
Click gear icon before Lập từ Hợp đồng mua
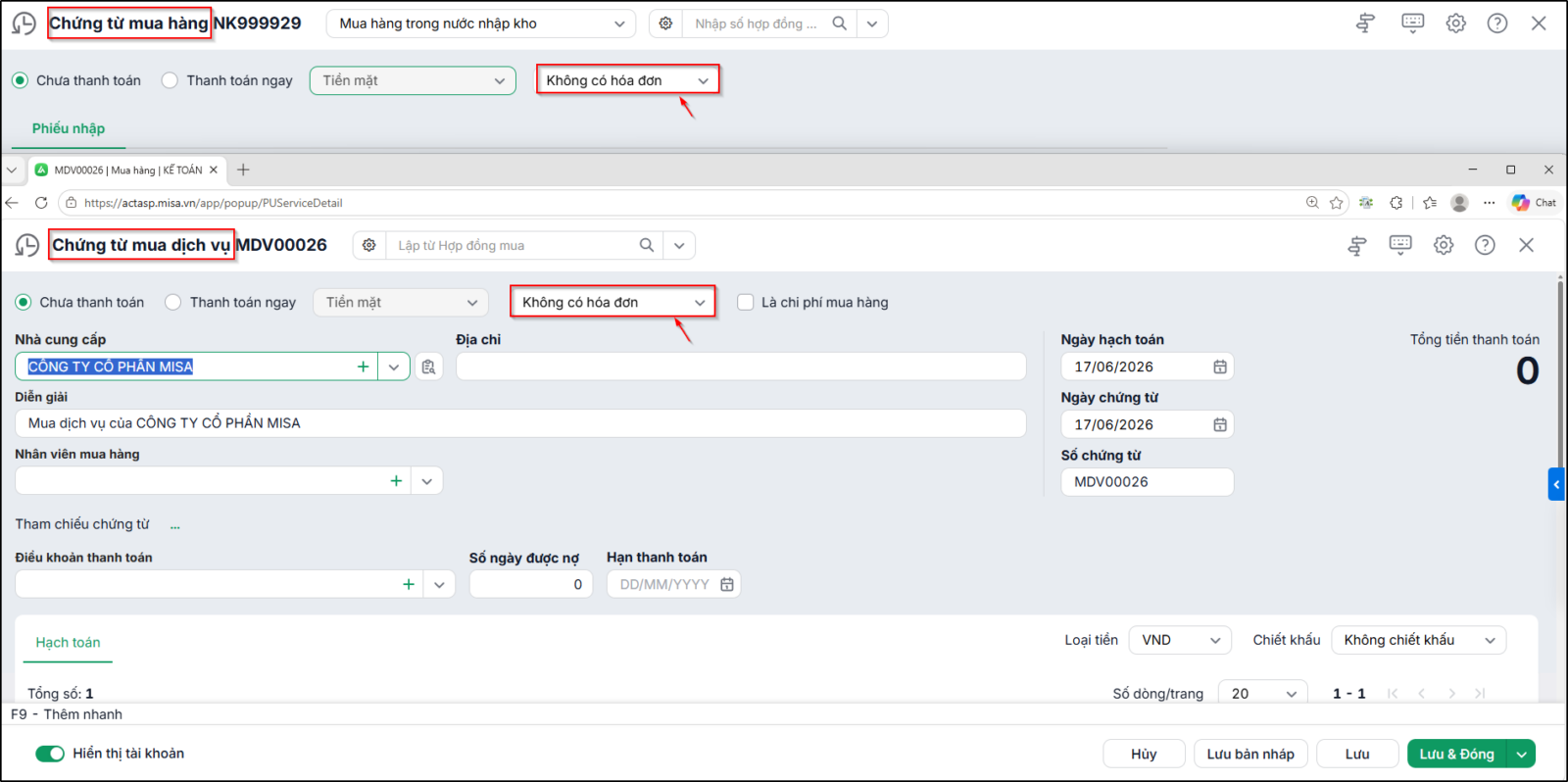(x=368, y=245)
